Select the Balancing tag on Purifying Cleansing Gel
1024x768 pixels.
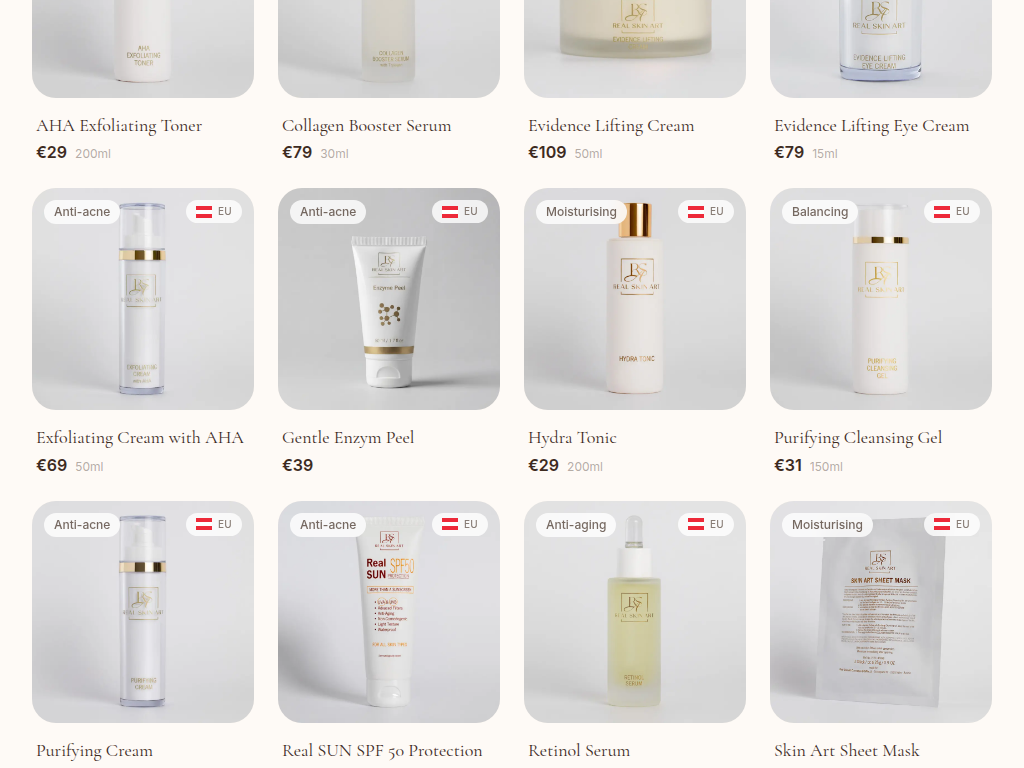click(x=820, y=212)
